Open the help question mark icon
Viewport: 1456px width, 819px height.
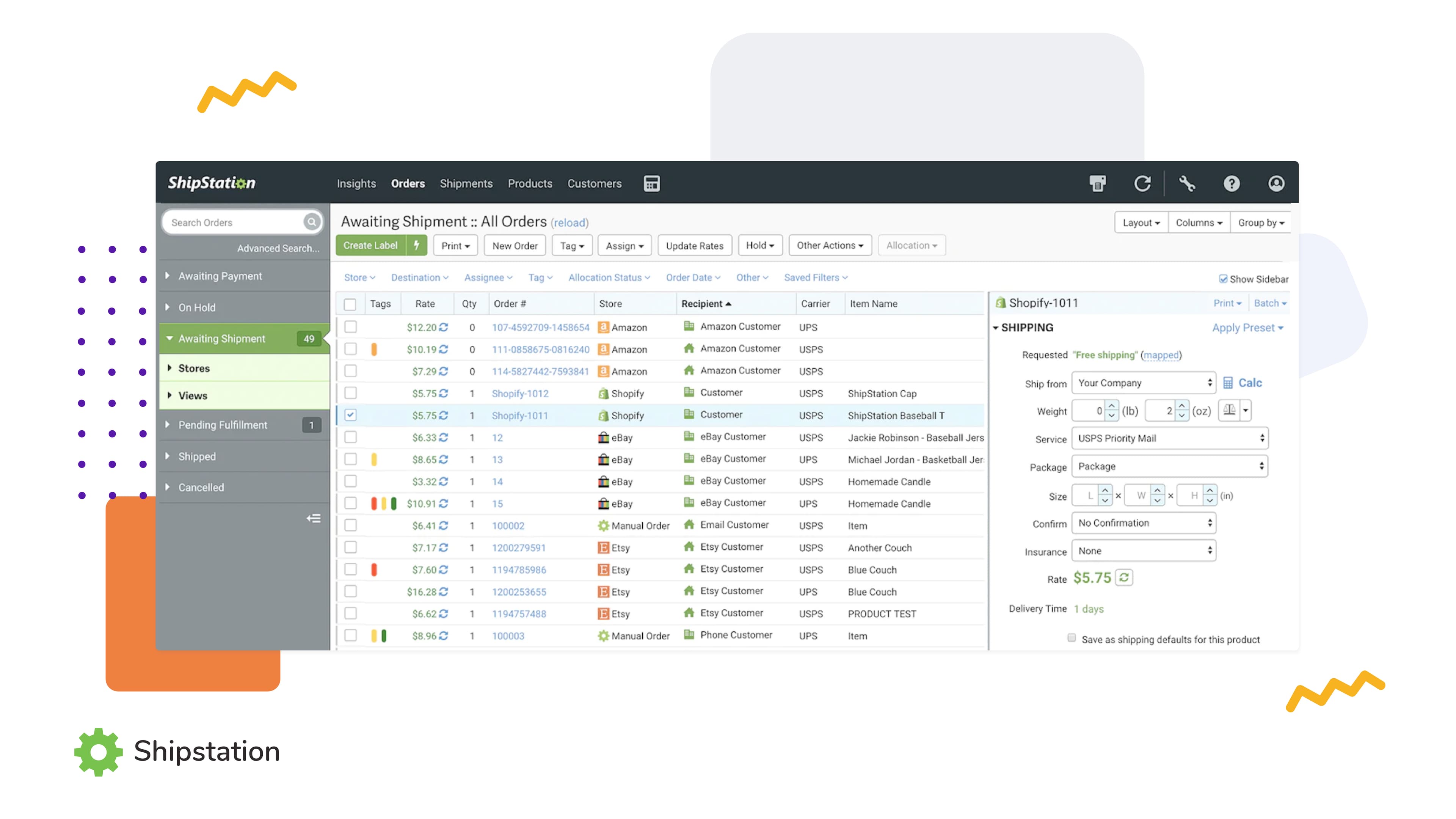coord(1232,183)
